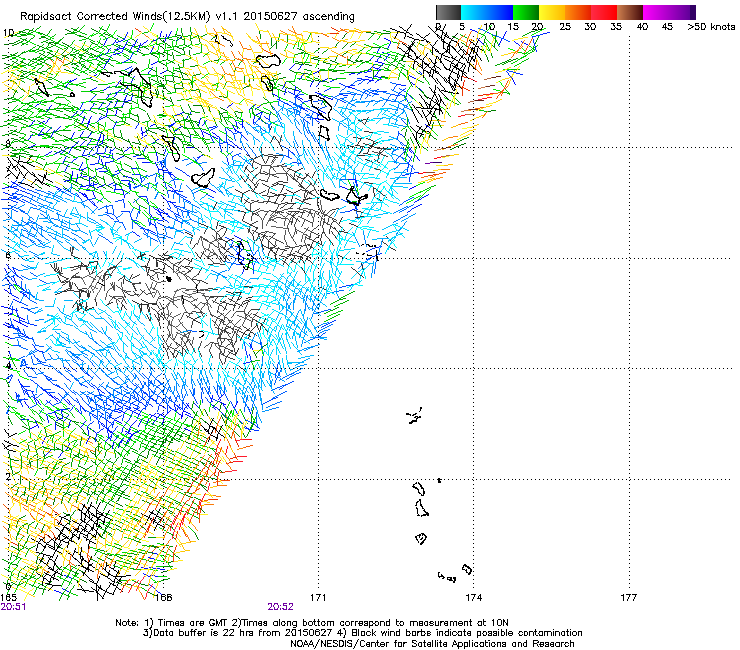Click the green 15-20 knots legend swatch

tap(526, 12)
